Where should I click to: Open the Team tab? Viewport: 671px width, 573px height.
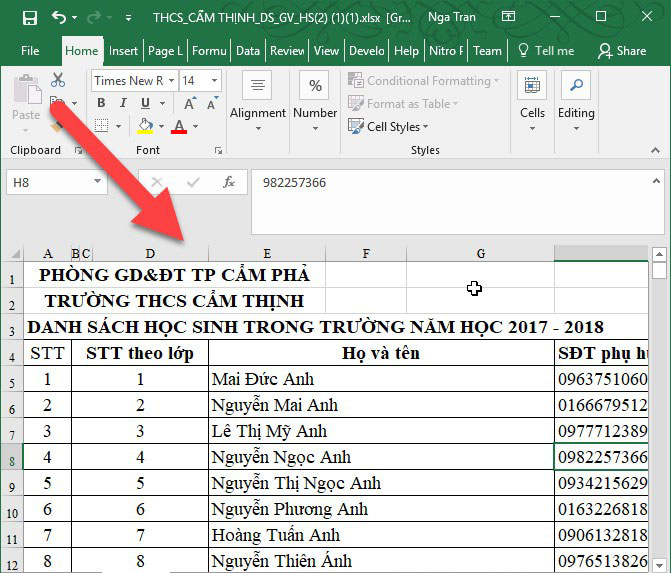pyautogui.click(x=487, y=51)
